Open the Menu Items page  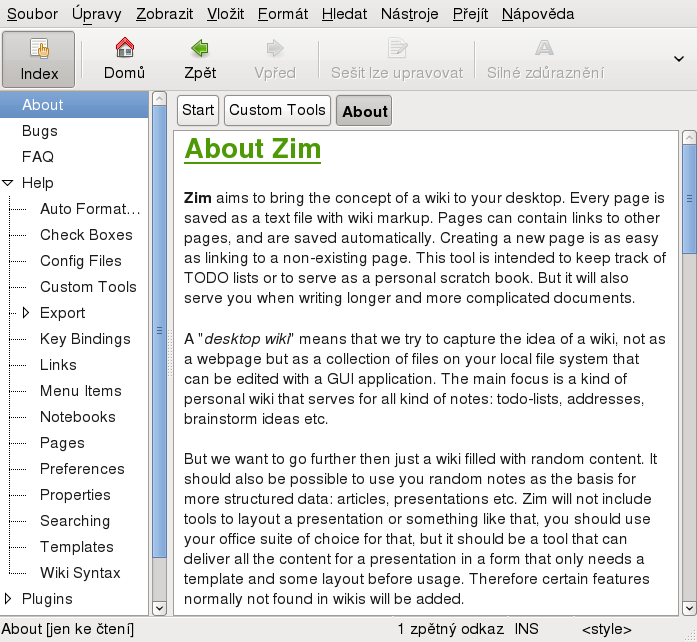[x=80, y=391]
